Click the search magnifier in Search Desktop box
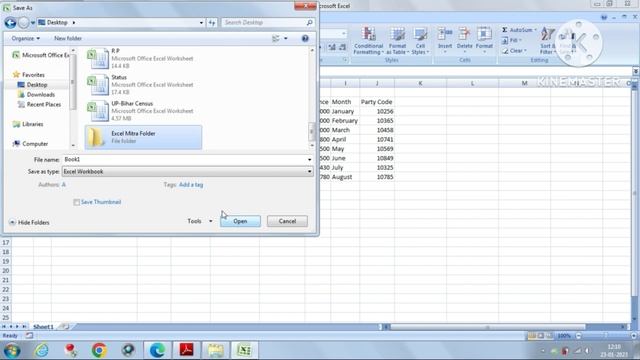Screen dimensions: 640x360 click(x=309, y=22)
